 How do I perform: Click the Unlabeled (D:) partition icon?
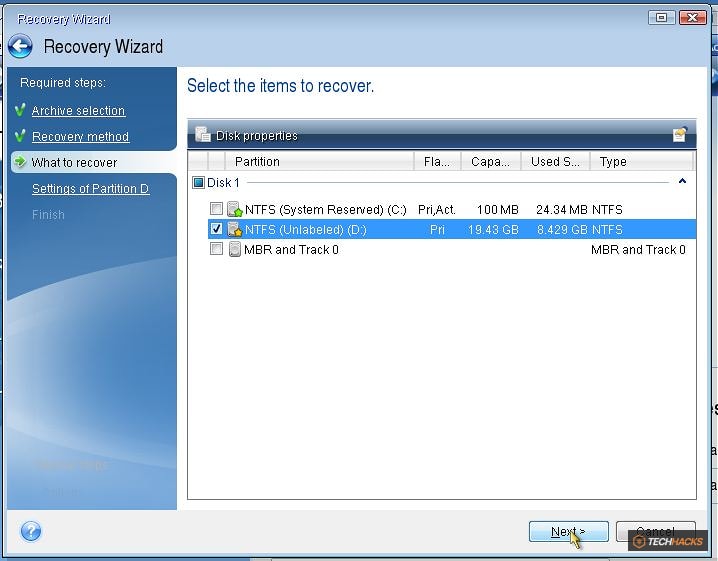coord(234,229)
